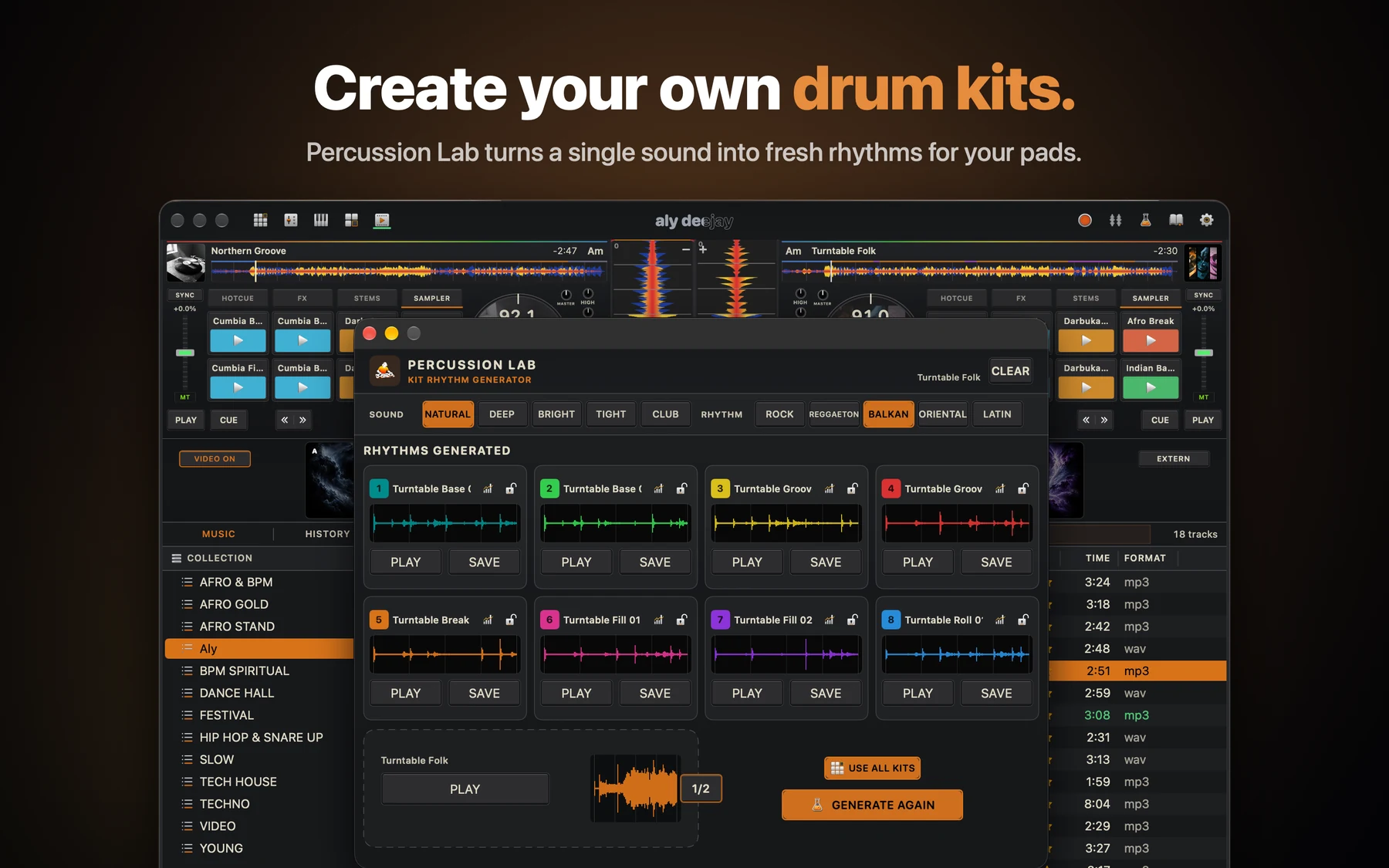The width and height of the screenshot is (1389, 868).
Task: Click the levels icon on rhythm 2
Action: [x=658, y=488]
